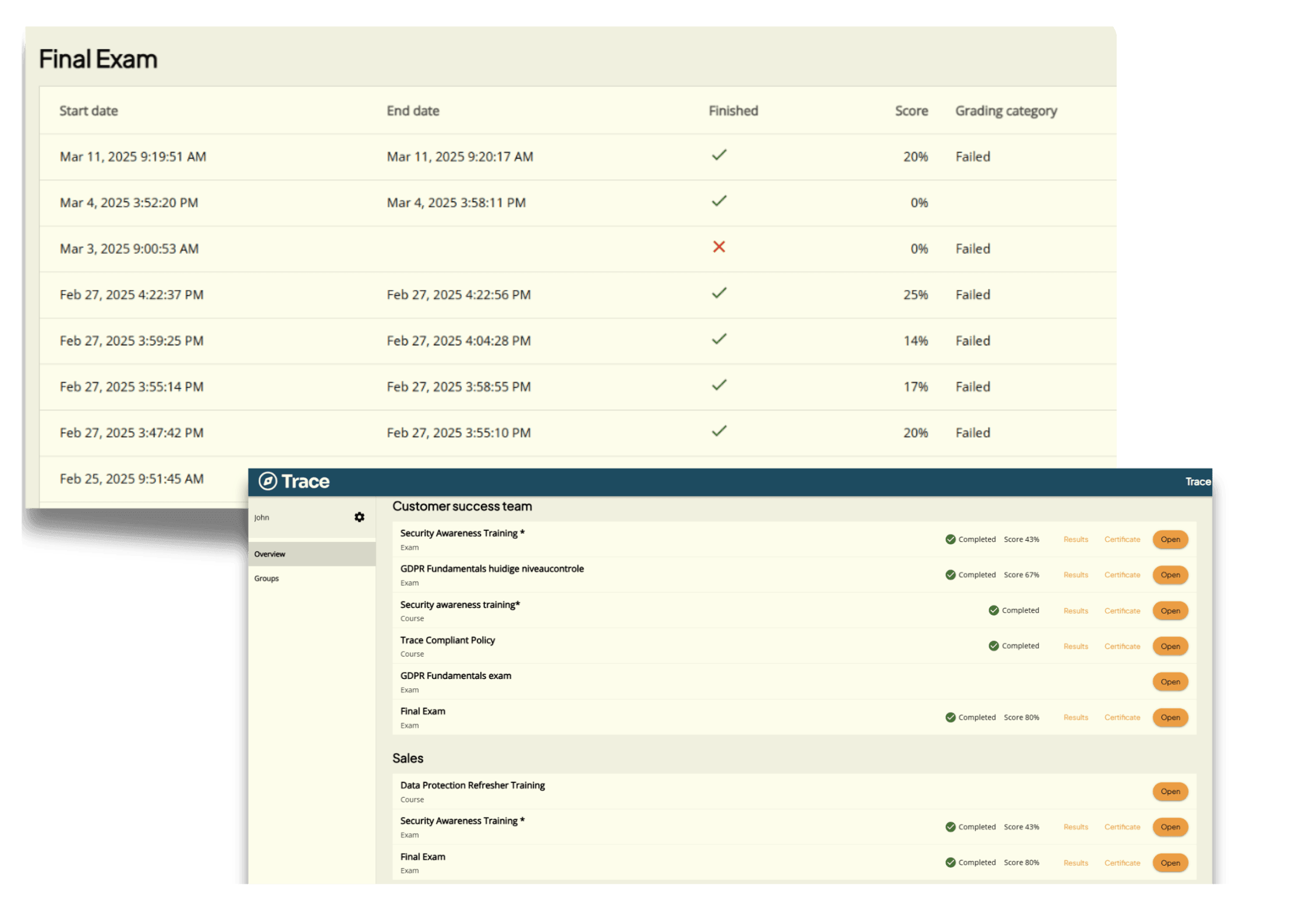
Task: Click the Score column header
Action: [x=911, y=111]
